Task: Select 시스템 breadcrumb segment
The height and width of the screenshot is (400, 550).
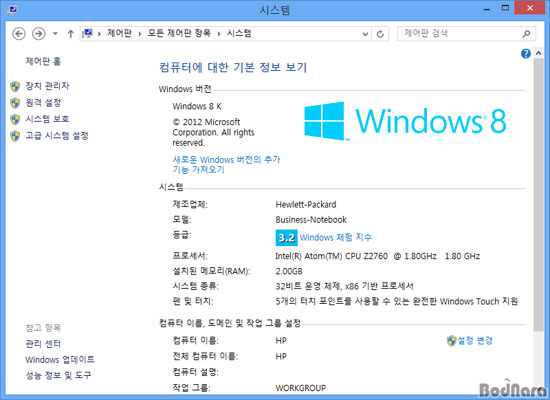Action: 239,33
